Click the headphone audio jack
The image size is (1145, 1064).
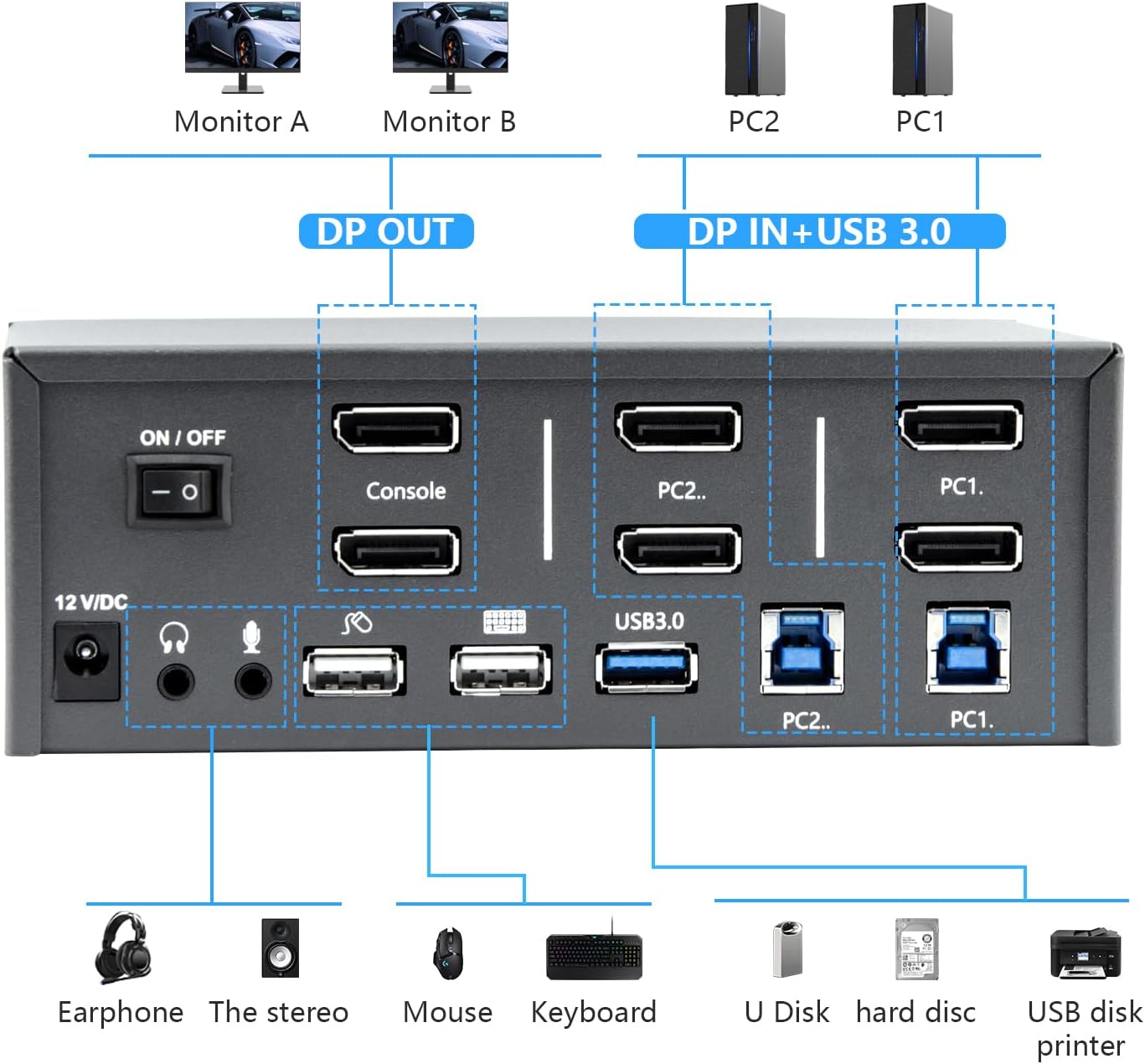(176, 681)
